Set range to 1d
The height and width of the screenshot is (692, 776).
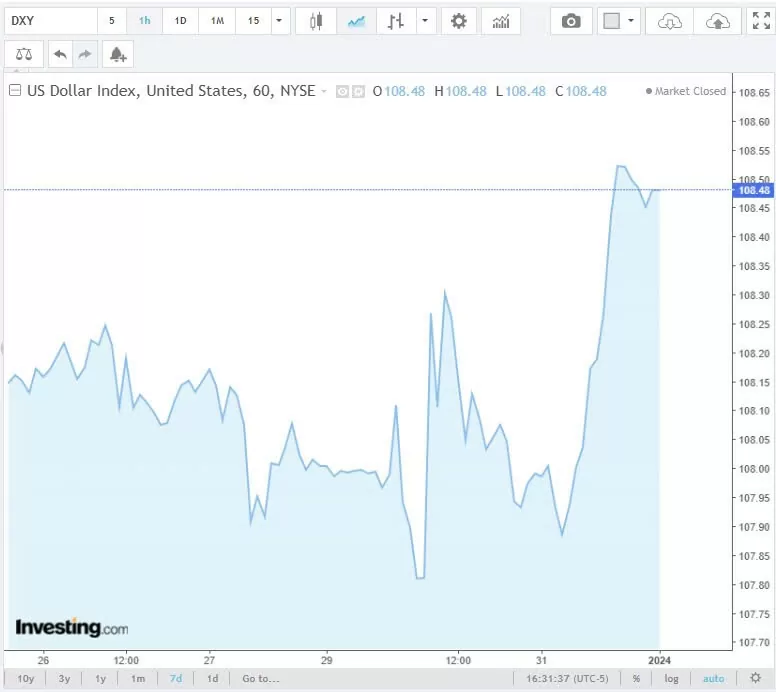212,678
